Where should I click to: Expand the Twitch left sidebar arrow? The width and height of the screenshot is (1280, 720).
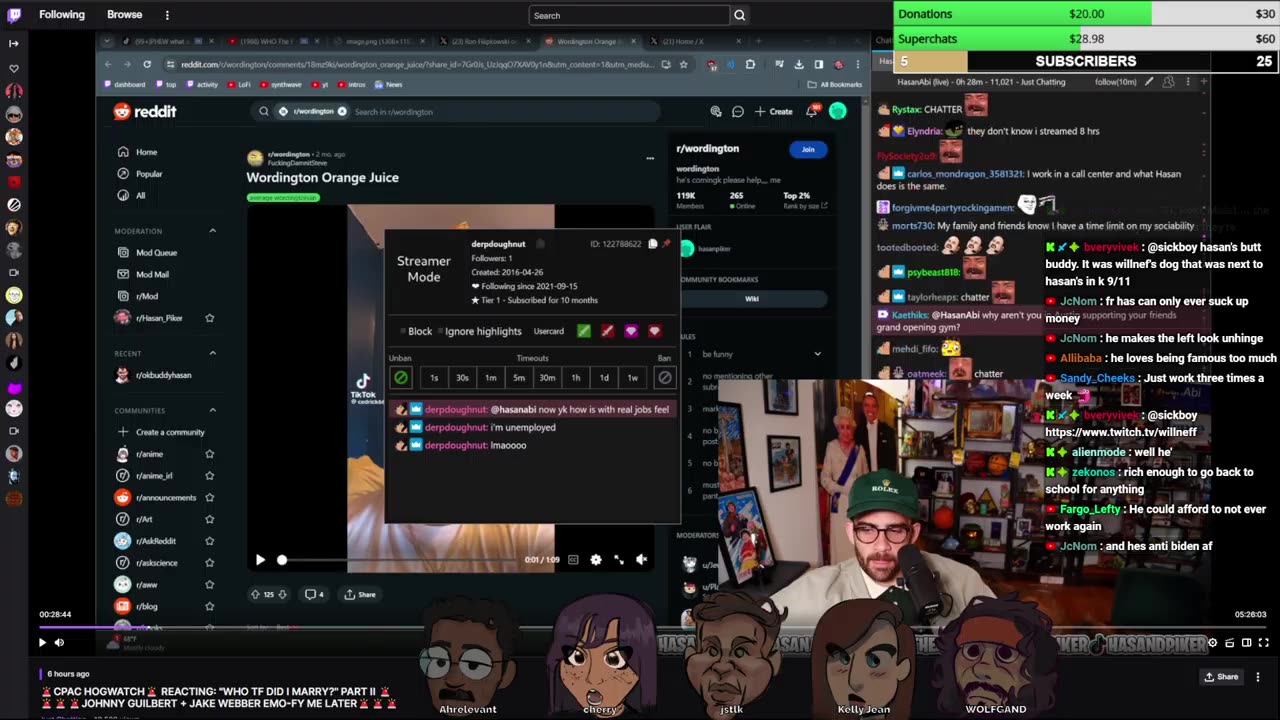14,43
